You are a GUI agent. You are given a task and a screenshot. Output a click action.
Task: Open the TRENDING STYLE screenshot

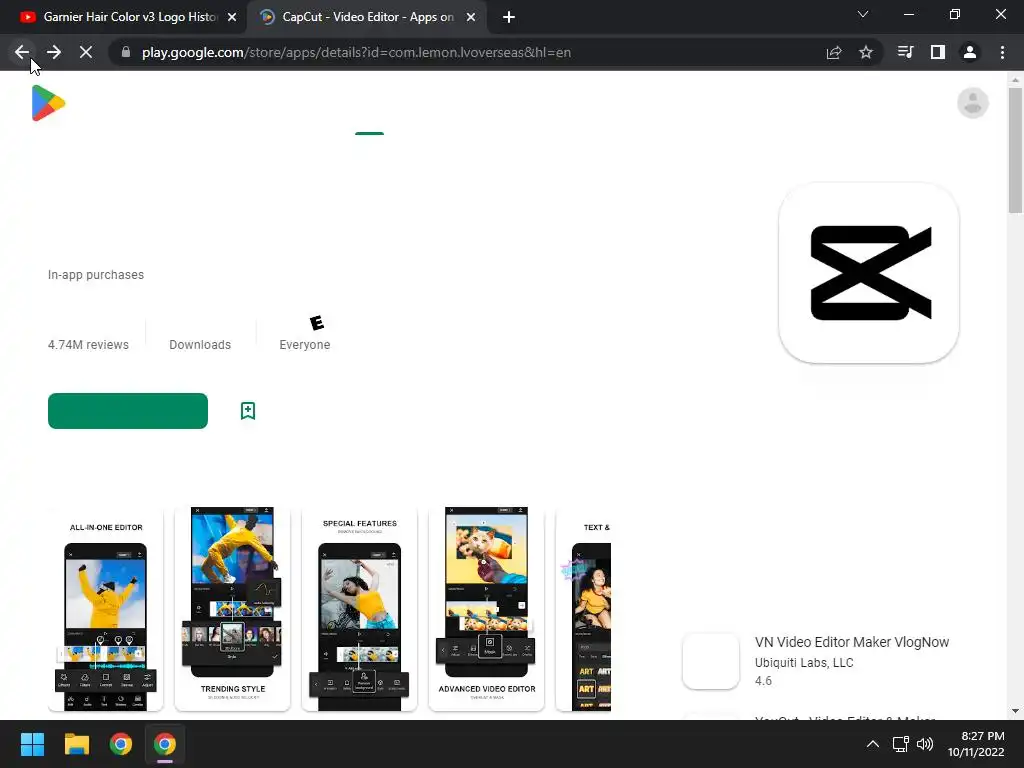(x=232, y=609)
